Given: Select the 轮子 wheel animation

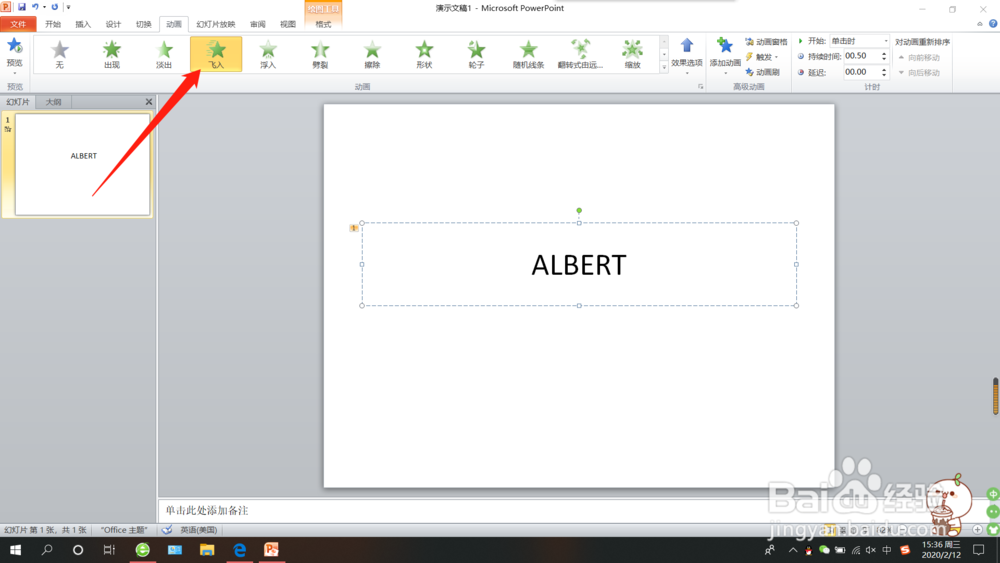Looking at the screenshot, I should 476,54.
